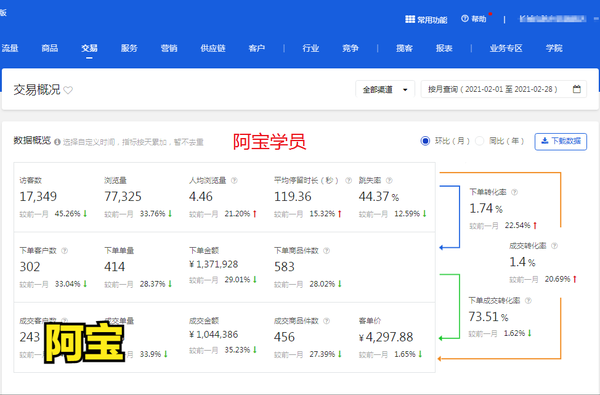600x395 pixels.
Task: Switch to the 服务 tab
Action: (129, 48)
